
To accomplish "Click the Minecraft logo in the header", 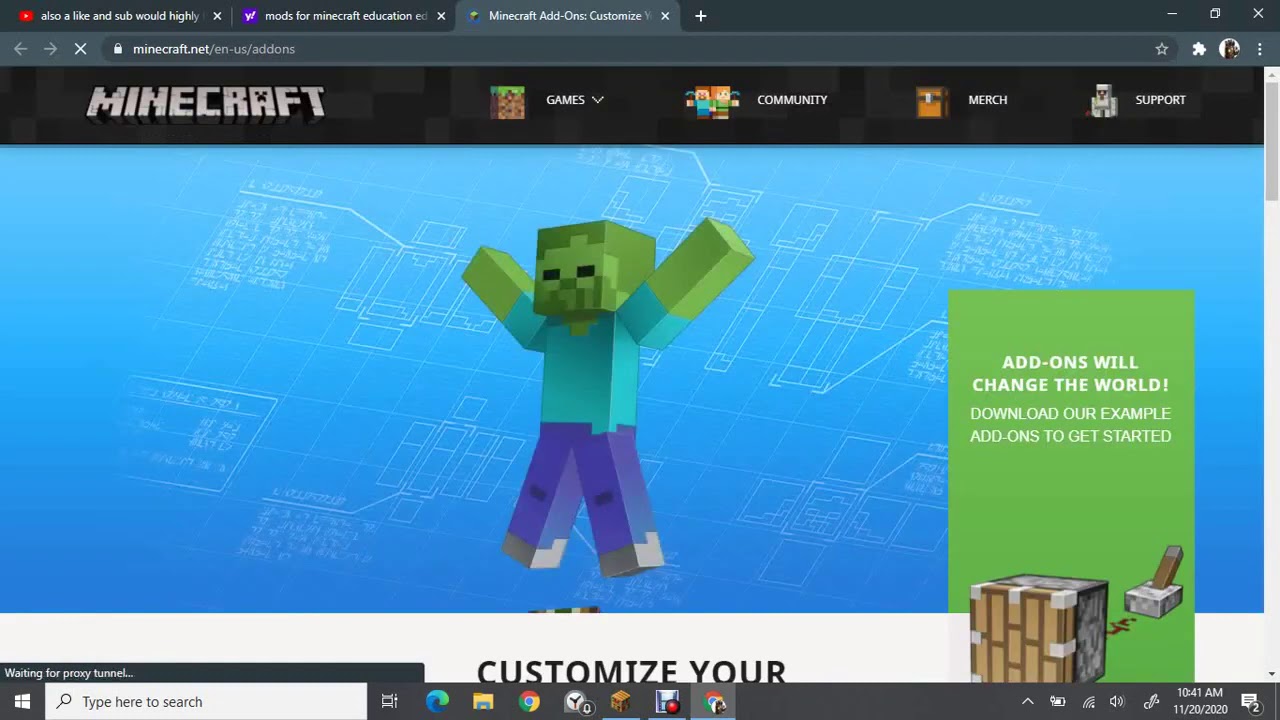I will click(x=206, y=103).
